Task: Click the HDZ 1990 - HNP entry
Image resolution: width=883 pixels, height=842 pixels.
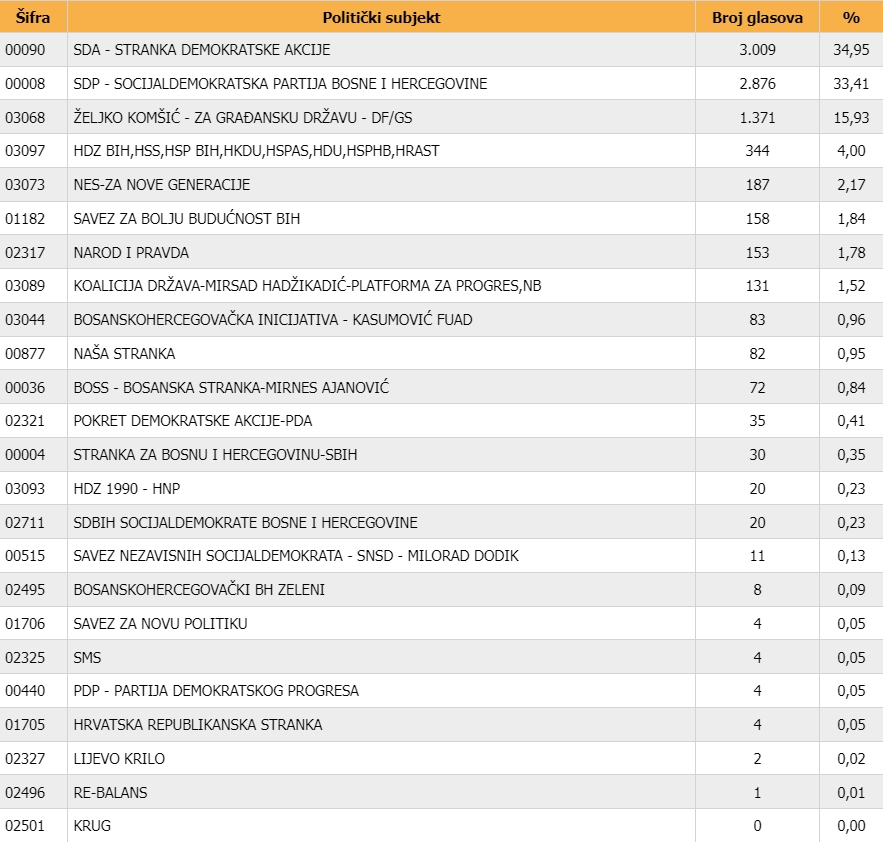Action: pyautogui.click(x=127, y=489)
